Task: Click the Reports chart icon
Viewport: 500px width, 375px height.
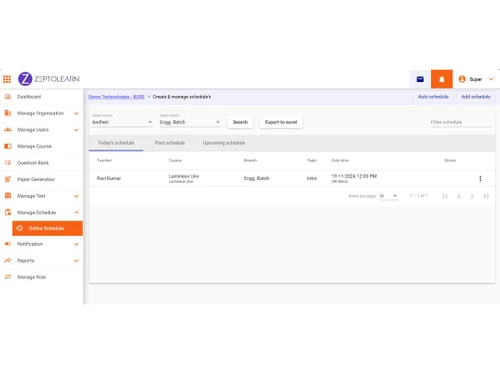Action: [x=8, y=260]
